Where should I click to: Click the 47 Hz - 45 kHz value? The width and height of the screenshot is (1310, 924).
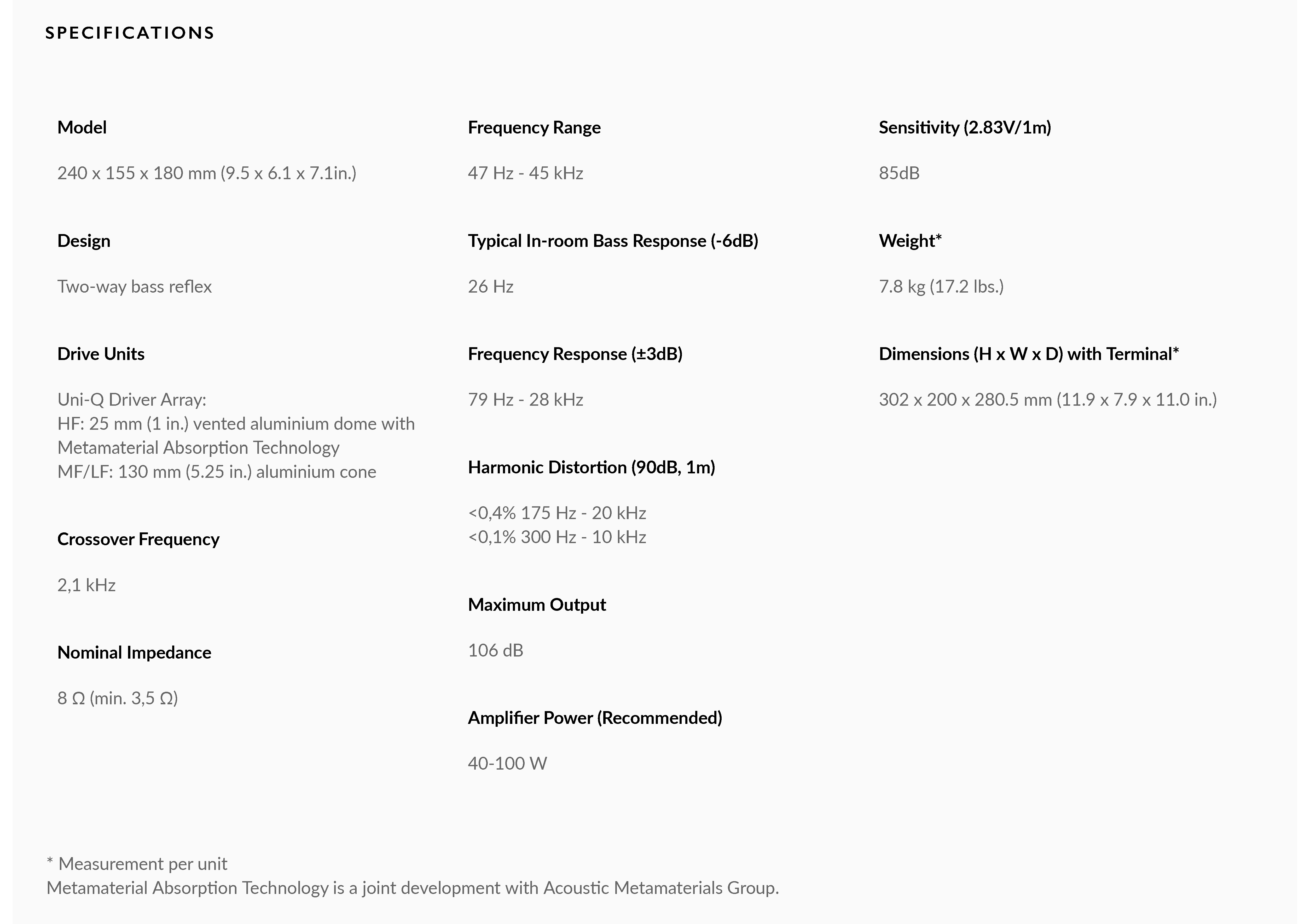click(525, 173)
